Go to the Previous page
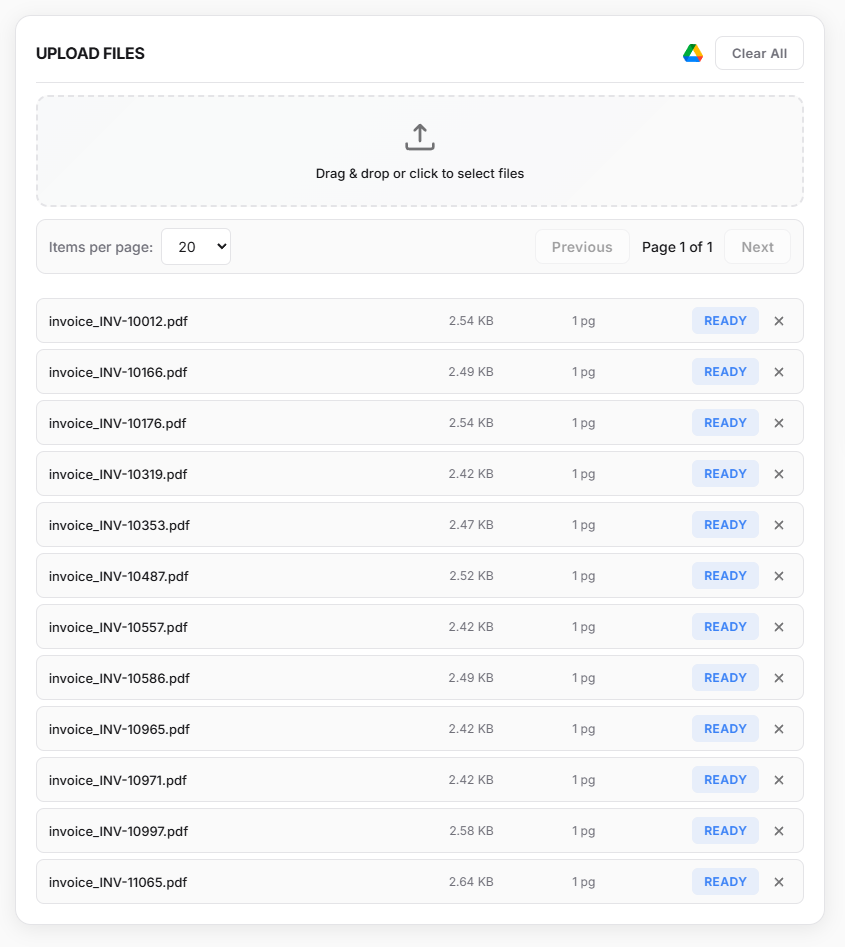Image resolution: width=845 pixels, height=947 pixels. click(x=582, y=247)
